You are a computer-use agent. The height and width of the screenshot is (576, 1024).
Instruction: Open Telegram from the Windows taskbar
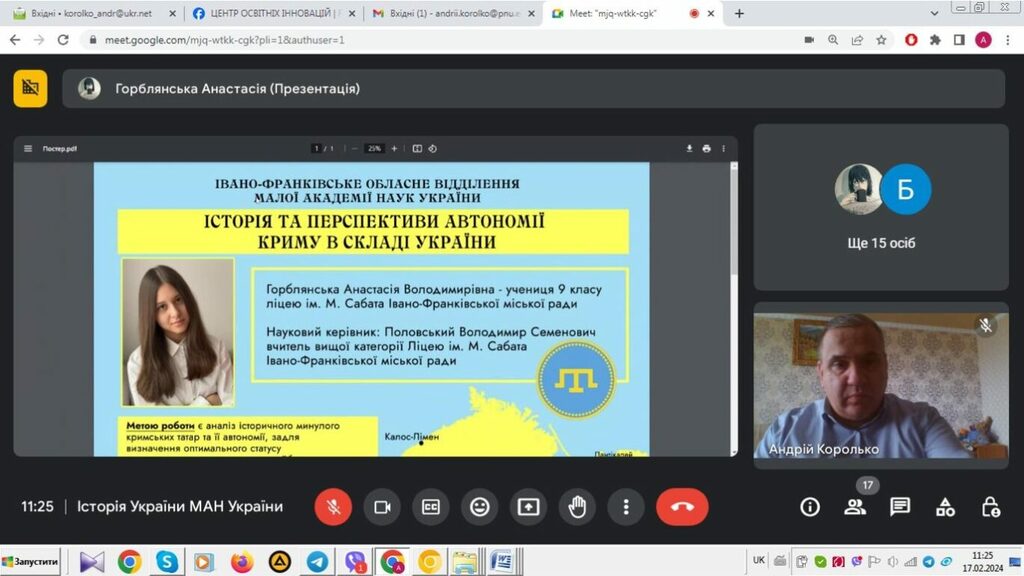tap(317, 562)
